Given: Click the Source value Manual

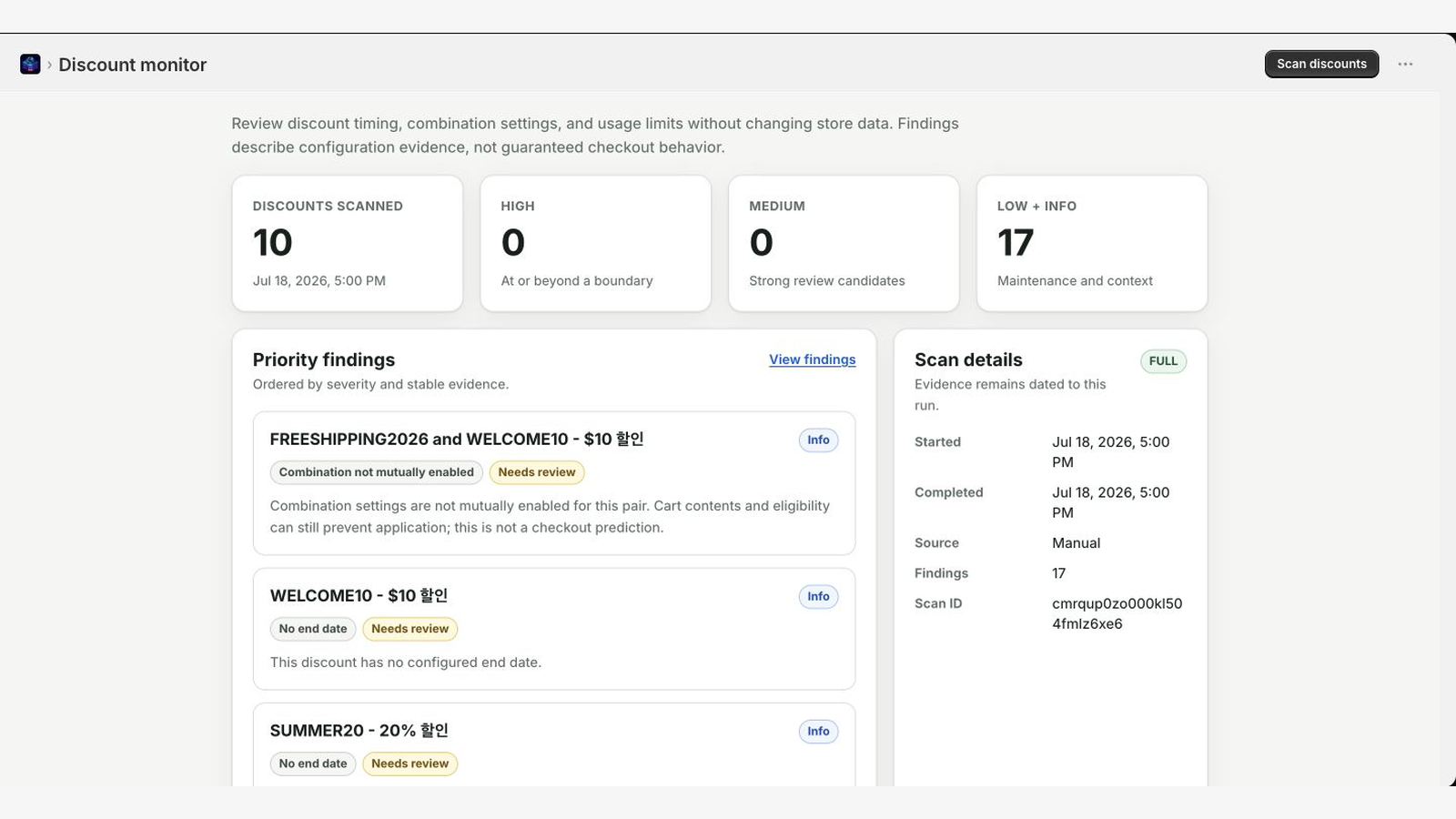Looking at the screenshot, I should (x=1077, y=543).
